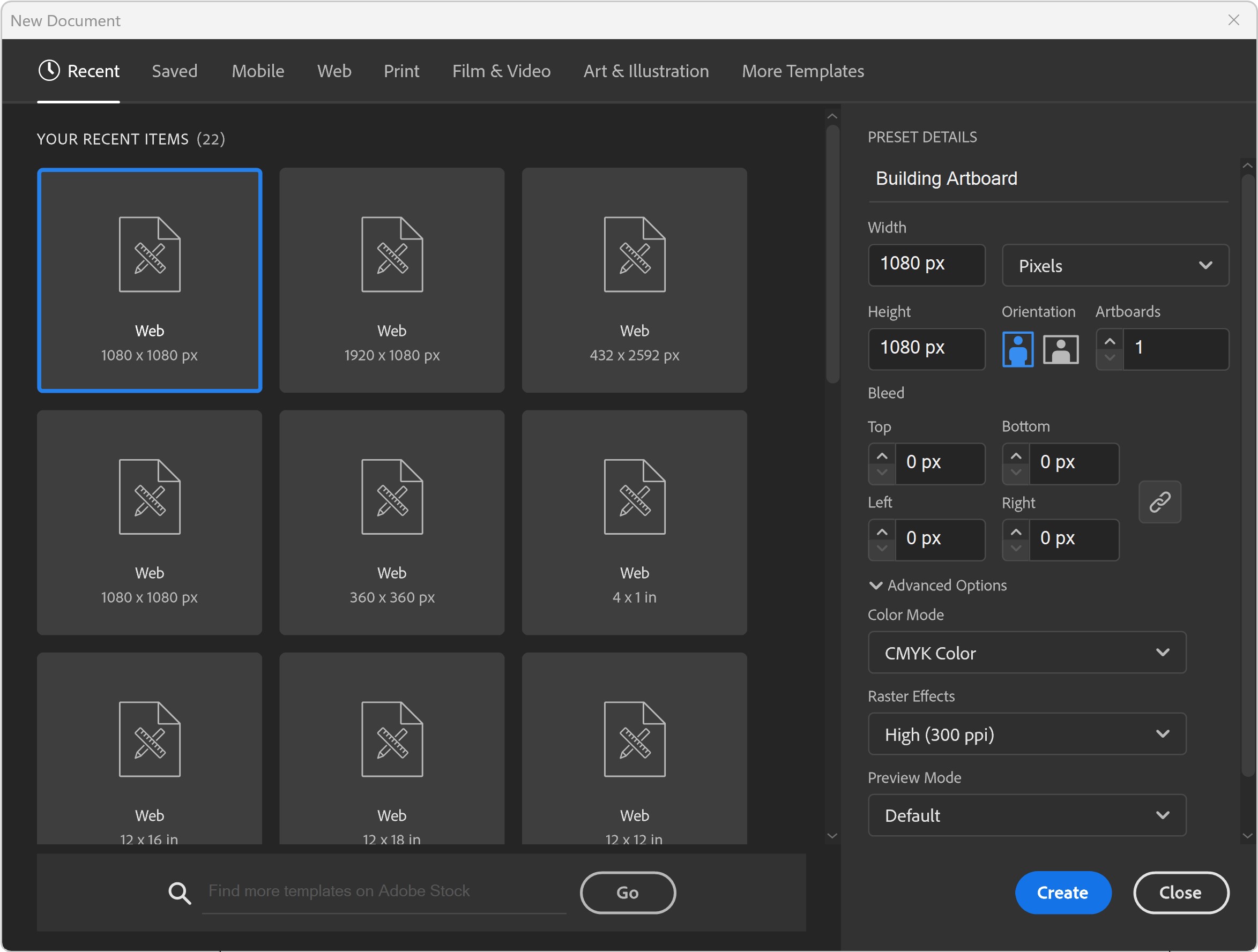This screenshot has width=1258, height=952.
Task: Click the Height input field
Action: (926, 349)
